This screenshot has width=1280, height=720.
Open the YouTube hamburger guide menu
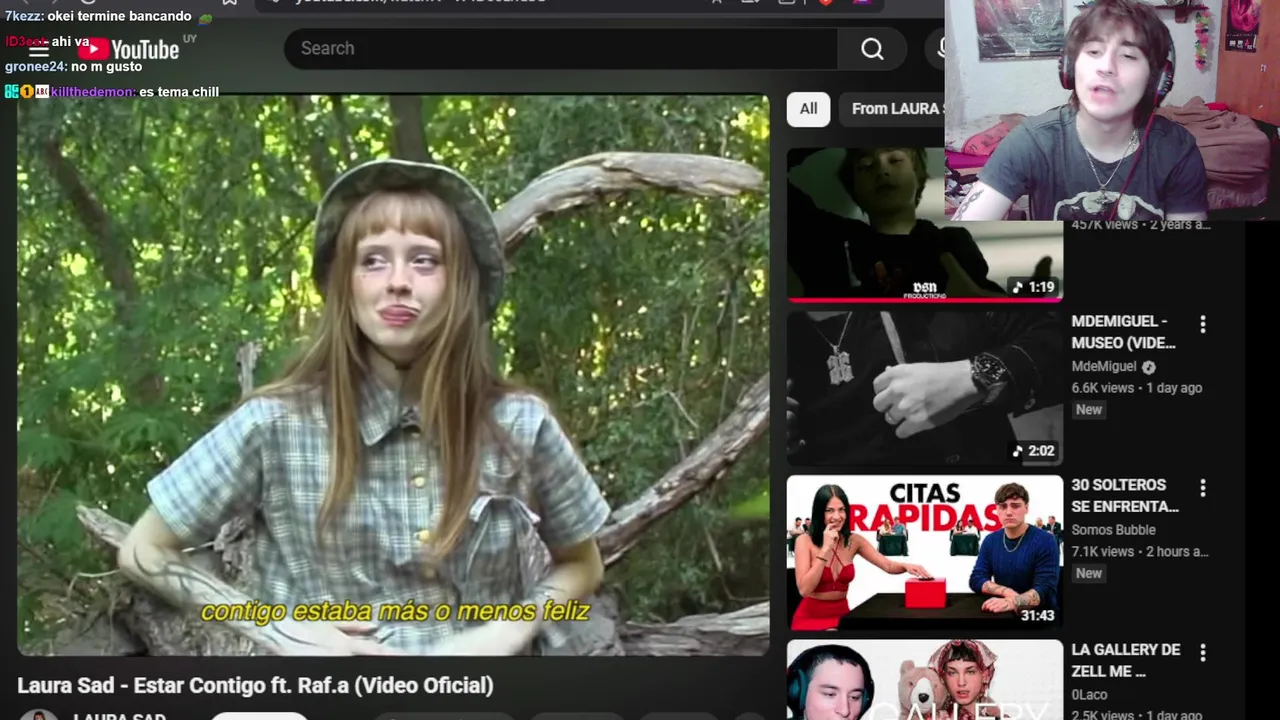click(x=39, y=48)
